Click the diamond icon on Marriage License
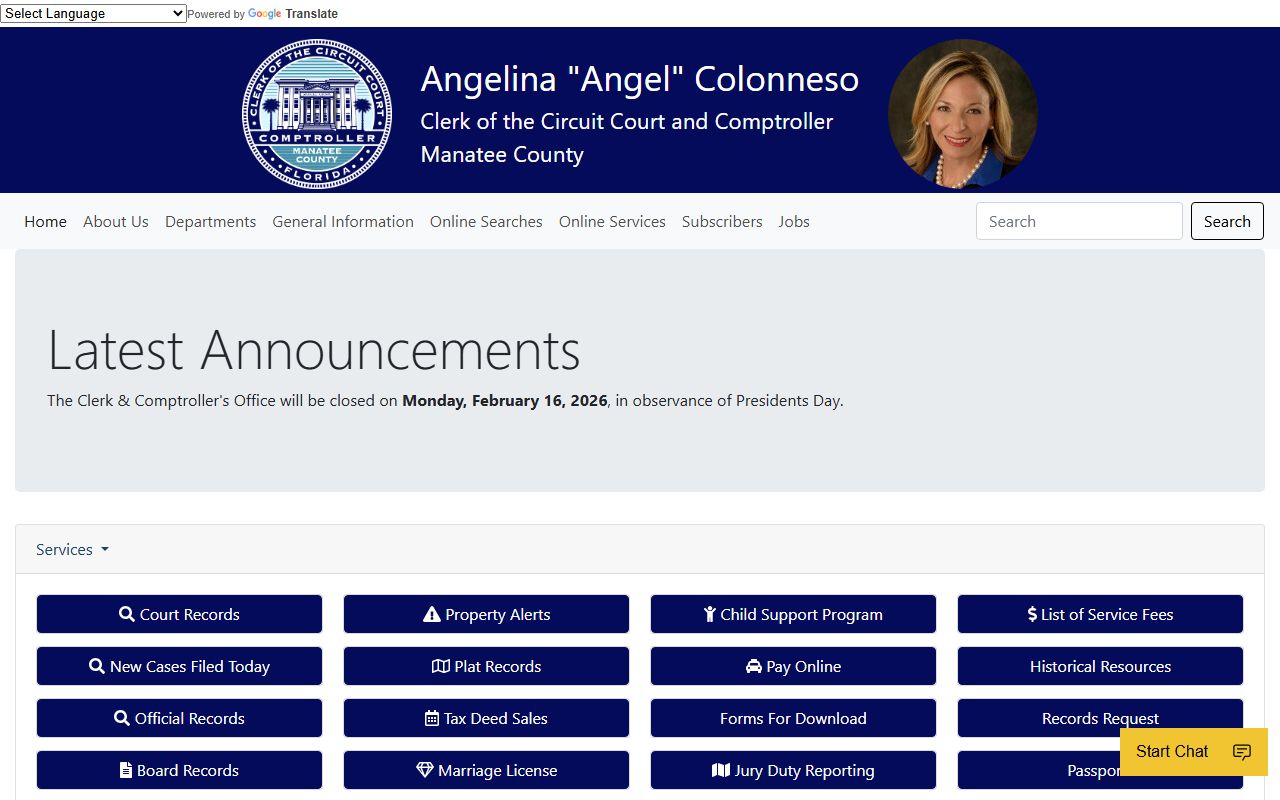This screenshot has width=1280, height=800. pyautogui.click(x=425, y=770)
